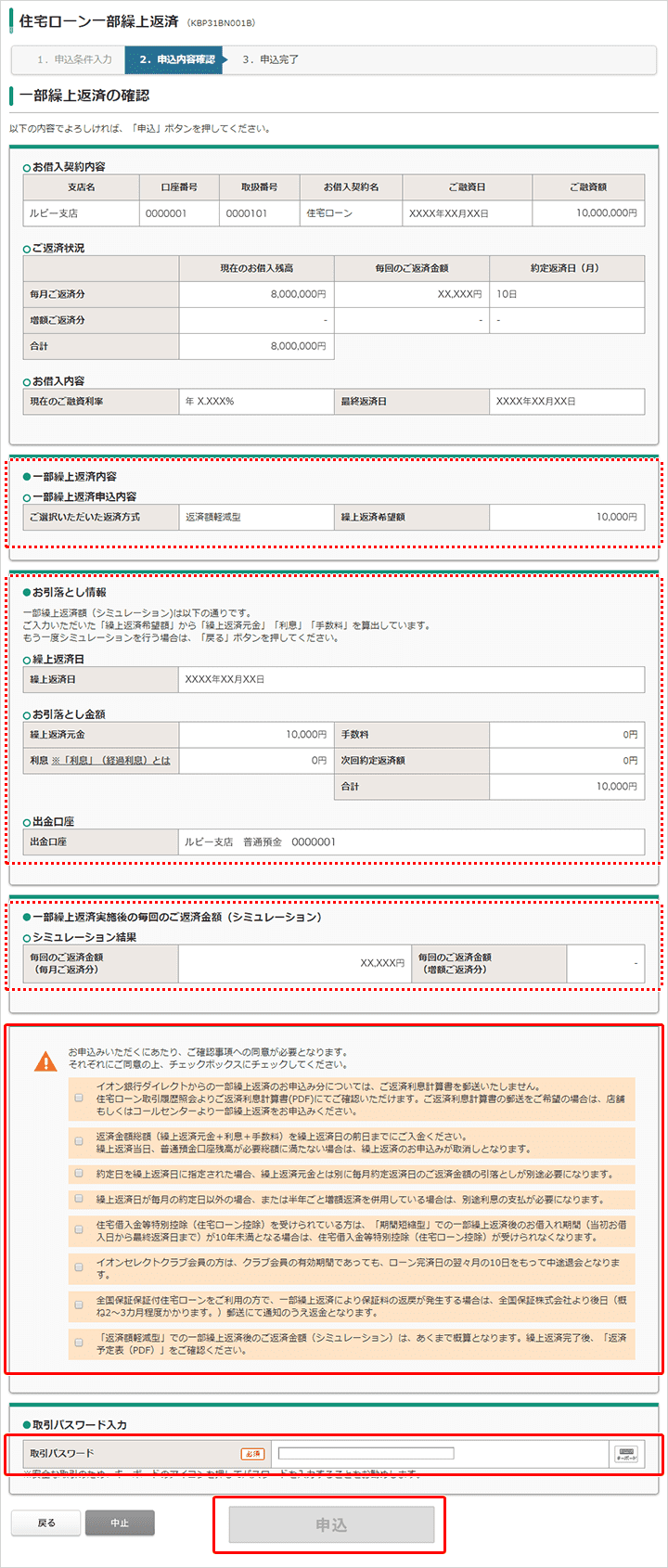Click the お引落とし情報 heading

tap(70, 592)
